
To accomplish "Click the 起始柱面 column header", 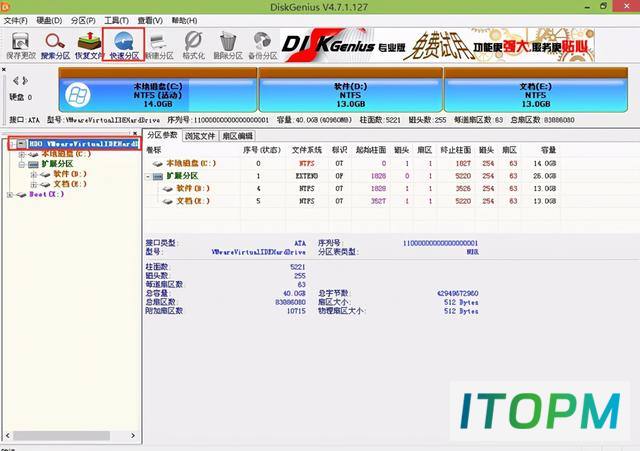I will tap(371, 150).
